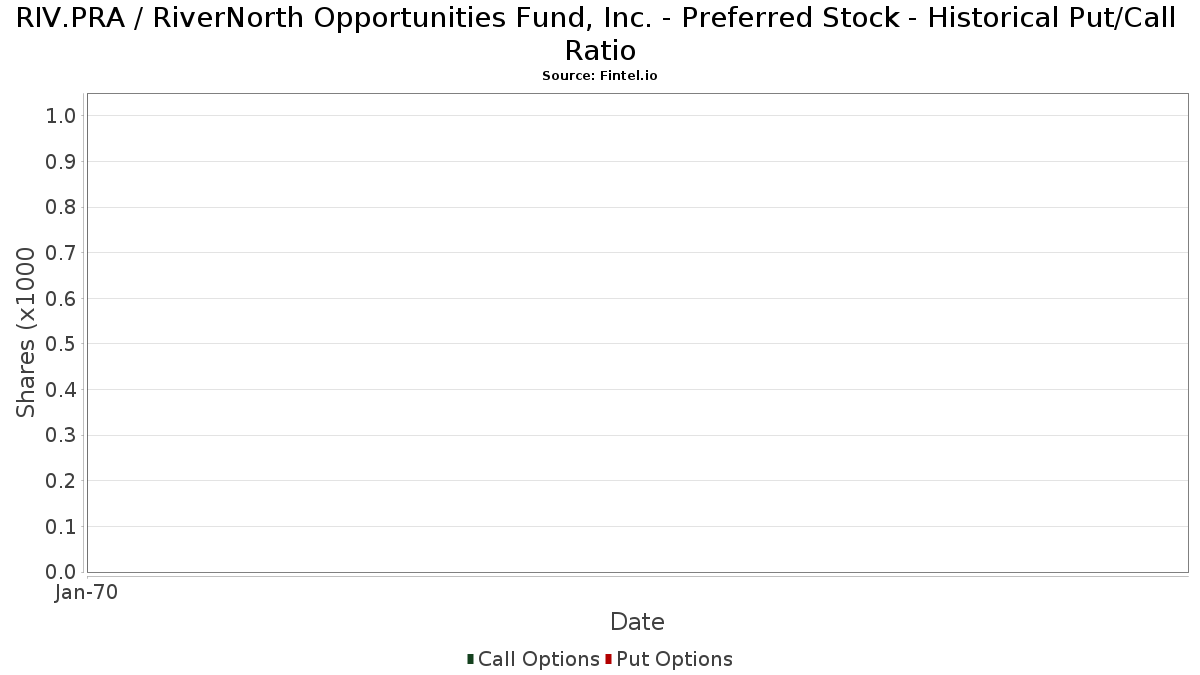Screen dimensions: 1200x675
Task: Toggle the Call Options legend label
Action: pyautogui.click(x=538, y=659)
